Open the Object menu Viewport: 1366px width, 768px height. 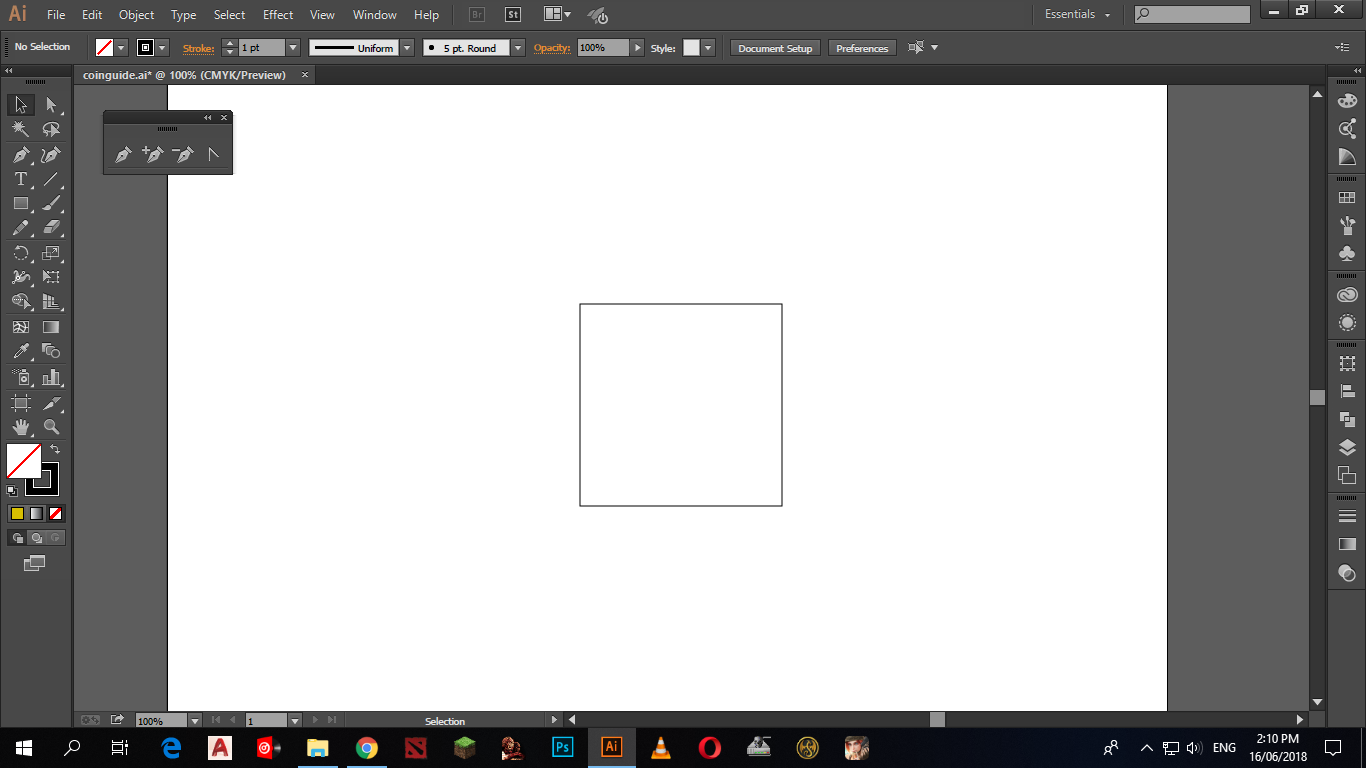137,15
